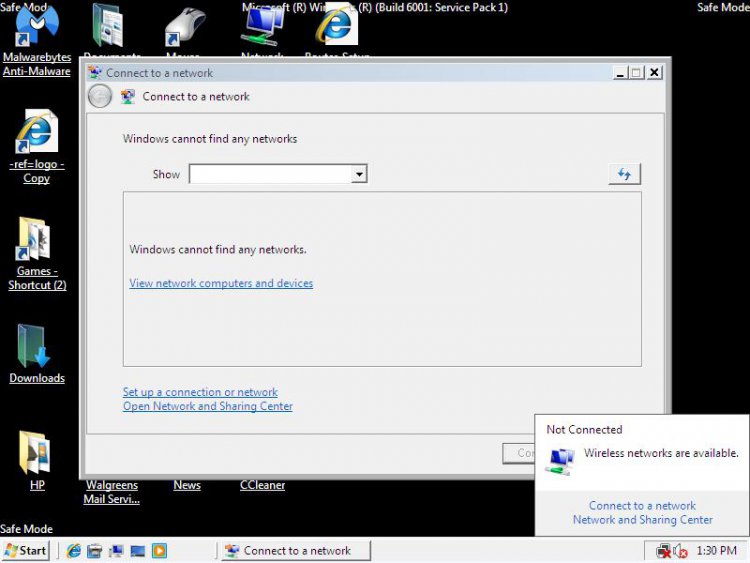
Task: Open the Documents folder desktop icon
Action: point(108,28)
